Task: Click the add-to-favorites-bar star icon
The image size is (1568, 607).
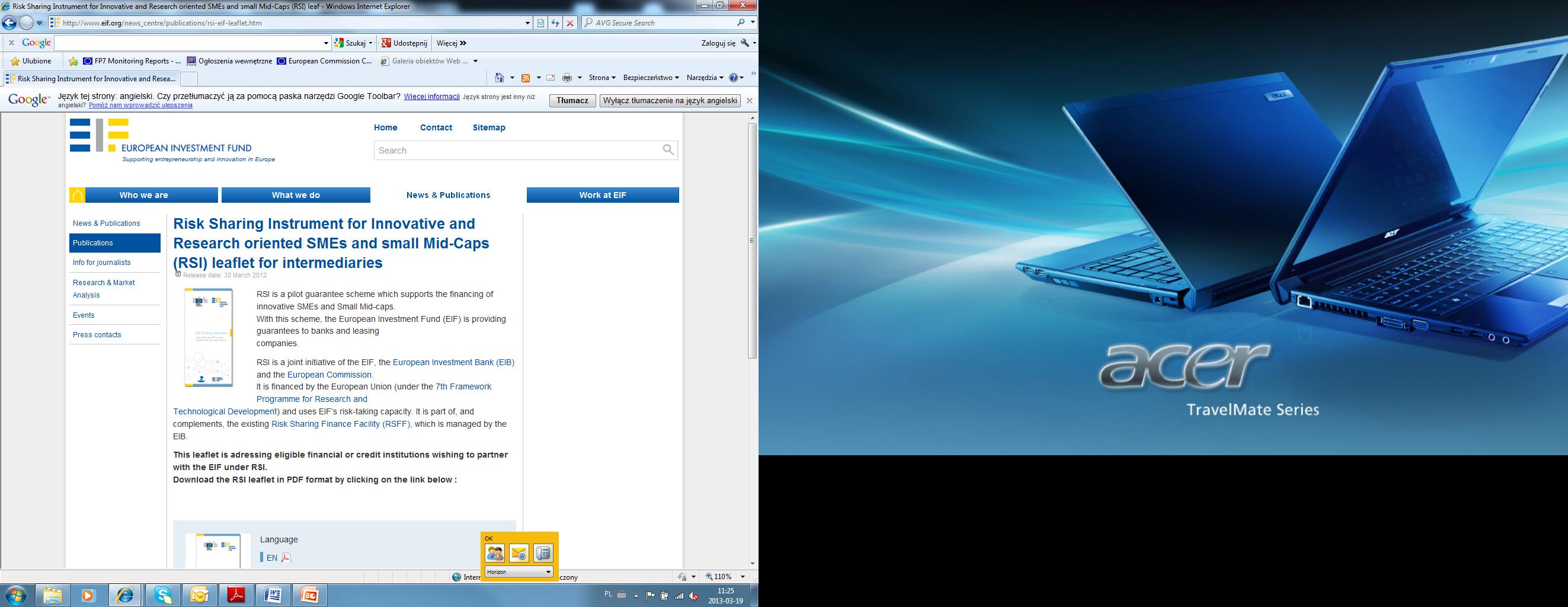Action: (x=73, y=61)
